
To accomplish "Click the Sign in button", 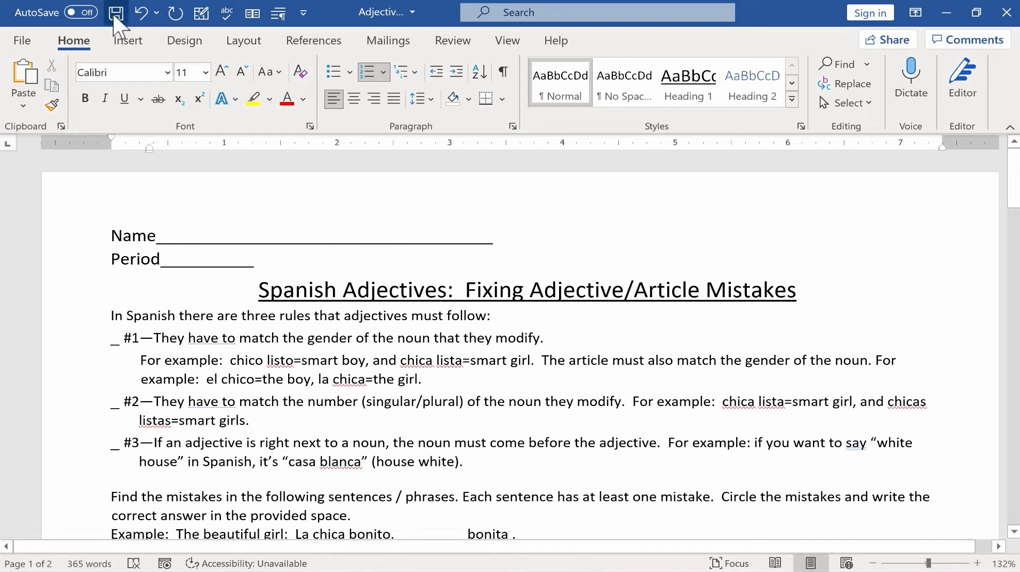I will [x=869, y=13].
